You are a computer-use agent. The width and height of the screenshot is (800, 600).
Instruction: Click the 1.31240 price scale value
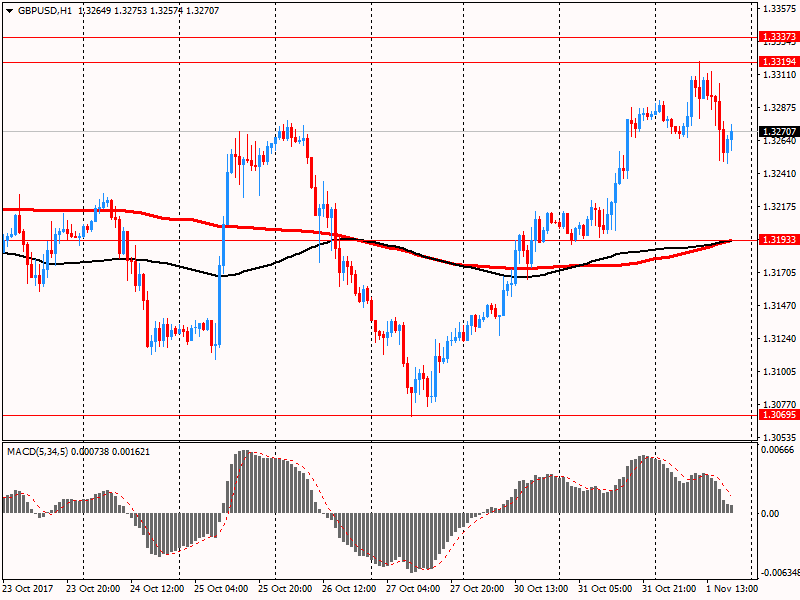779,339
